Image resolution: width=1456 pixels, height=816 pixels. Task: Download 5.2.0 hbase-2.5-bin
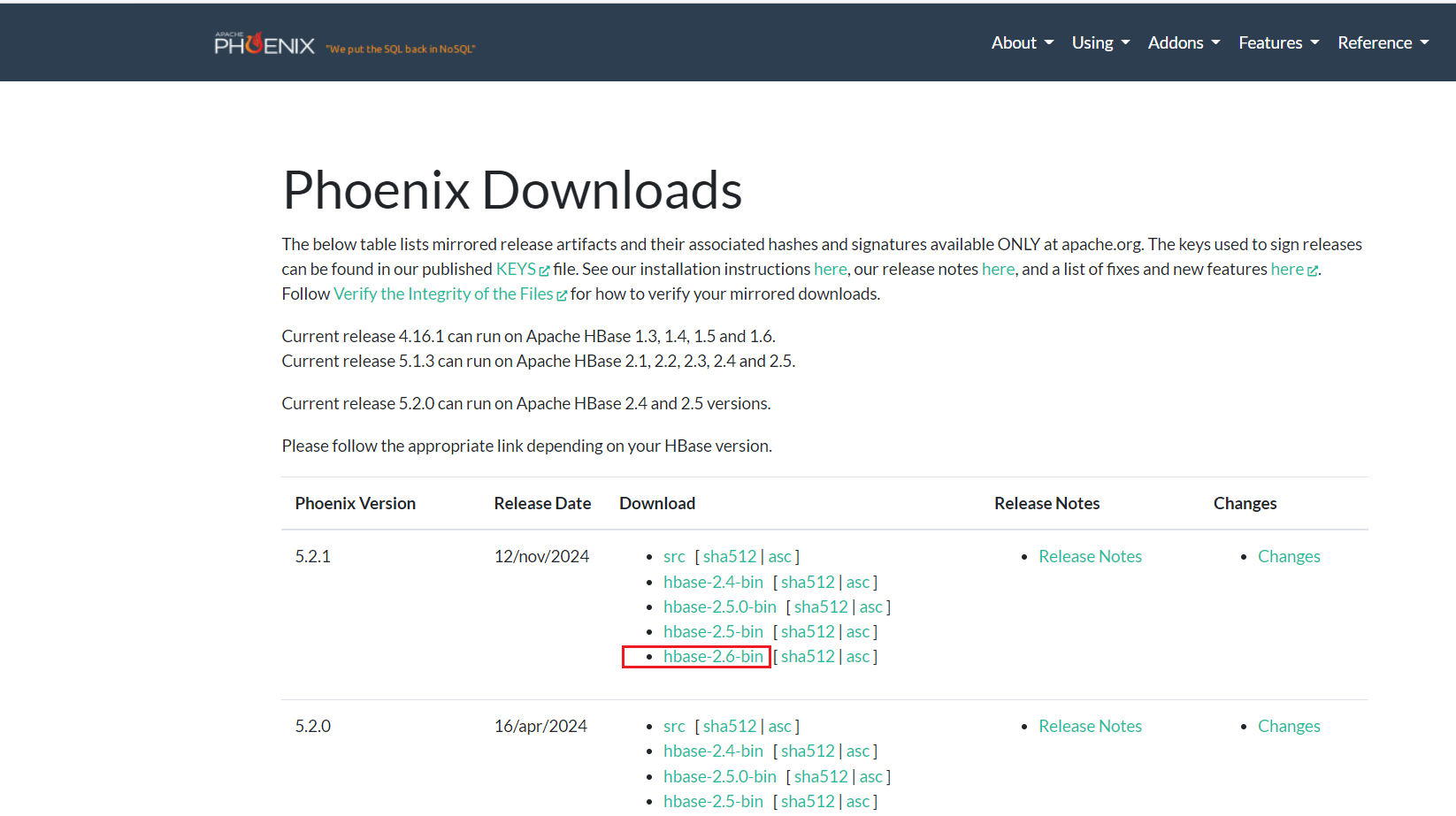coord(713,801)
